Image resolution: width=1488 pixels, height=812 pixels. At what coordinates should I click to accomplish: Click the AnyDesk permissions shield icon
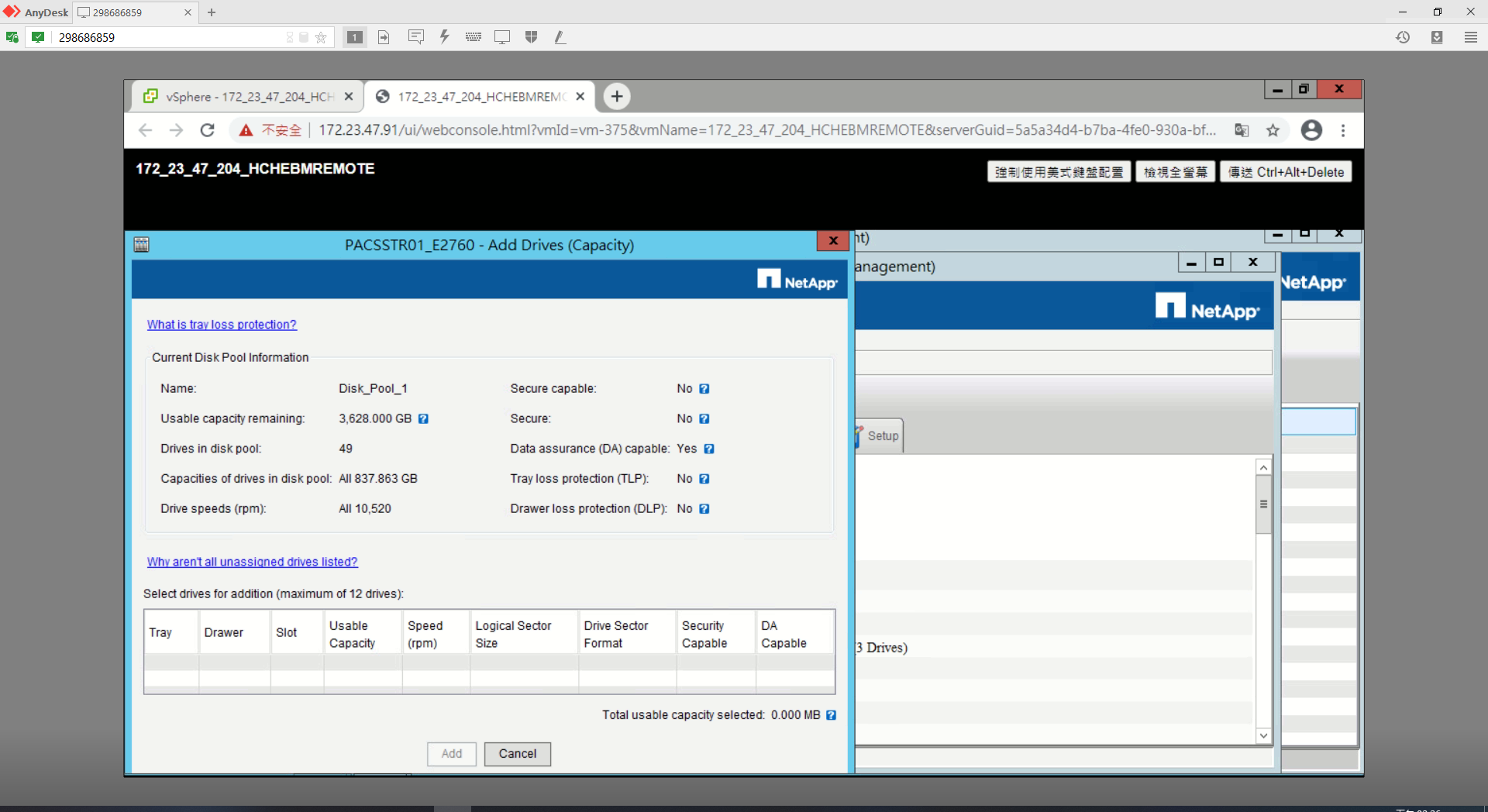pos(531,37)
